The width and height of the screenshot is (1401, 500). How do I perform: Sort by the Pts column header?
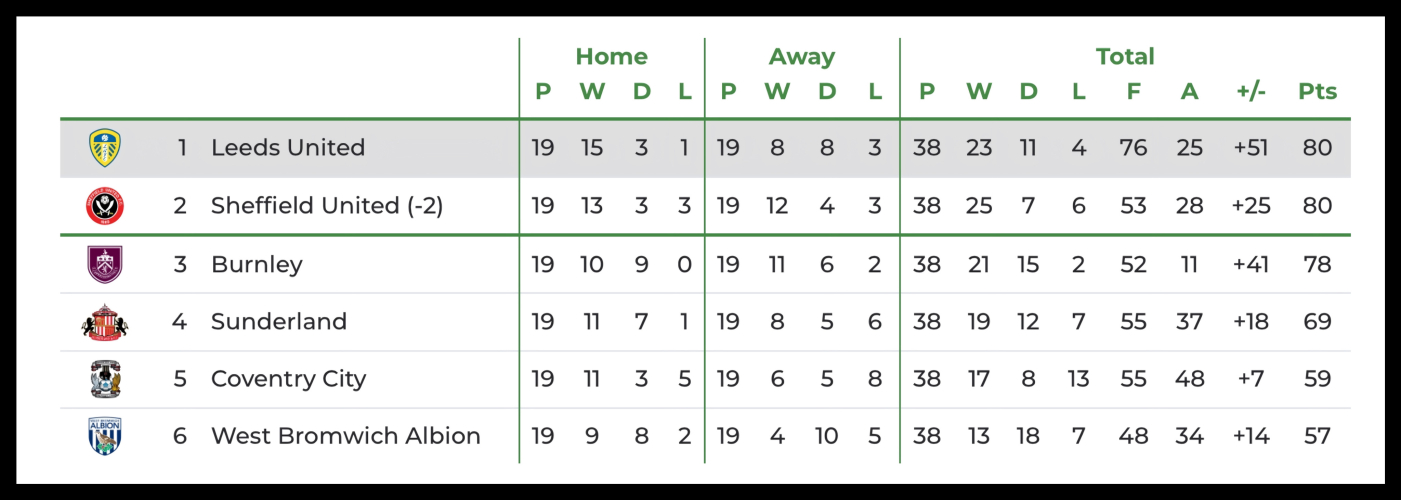pos(1317,92)
